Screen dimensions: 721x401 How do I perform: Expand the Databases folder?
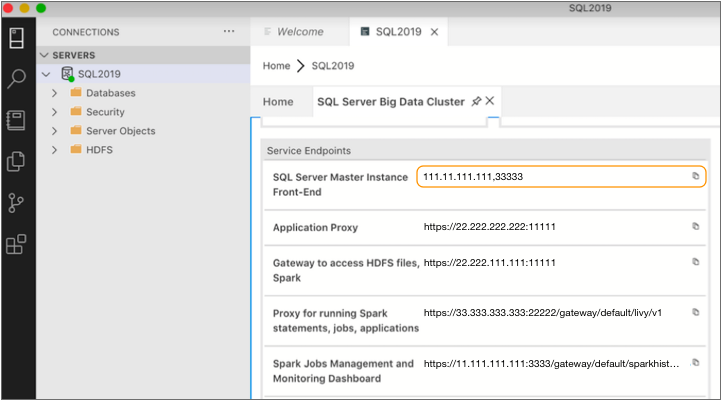pos(55,93)
